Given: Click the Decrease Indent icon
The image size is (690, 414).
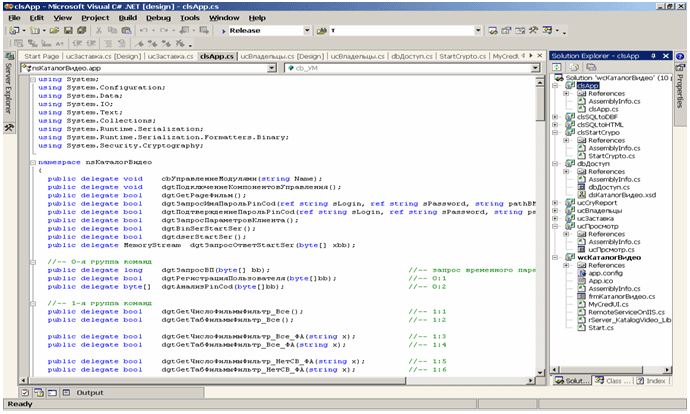Looking at the screenshot, I should pos(77,43).
